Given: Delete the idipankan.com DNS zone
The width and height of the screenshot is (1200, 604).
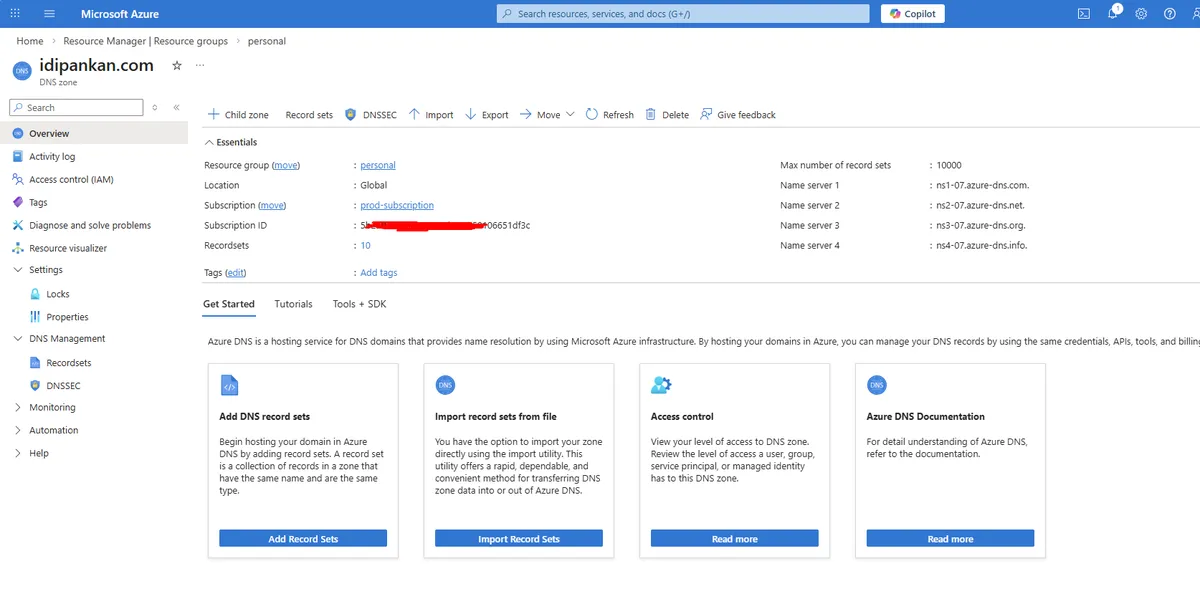Looking at the screenshot, I should pyautogui.click(x=666, y=114).
